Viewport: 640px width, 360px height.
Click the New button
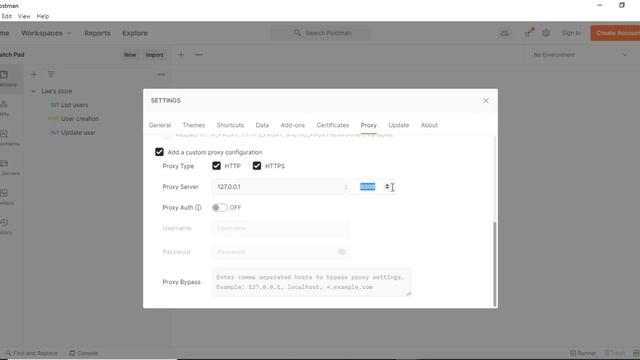pyautogui.click(x=130, y=55)
